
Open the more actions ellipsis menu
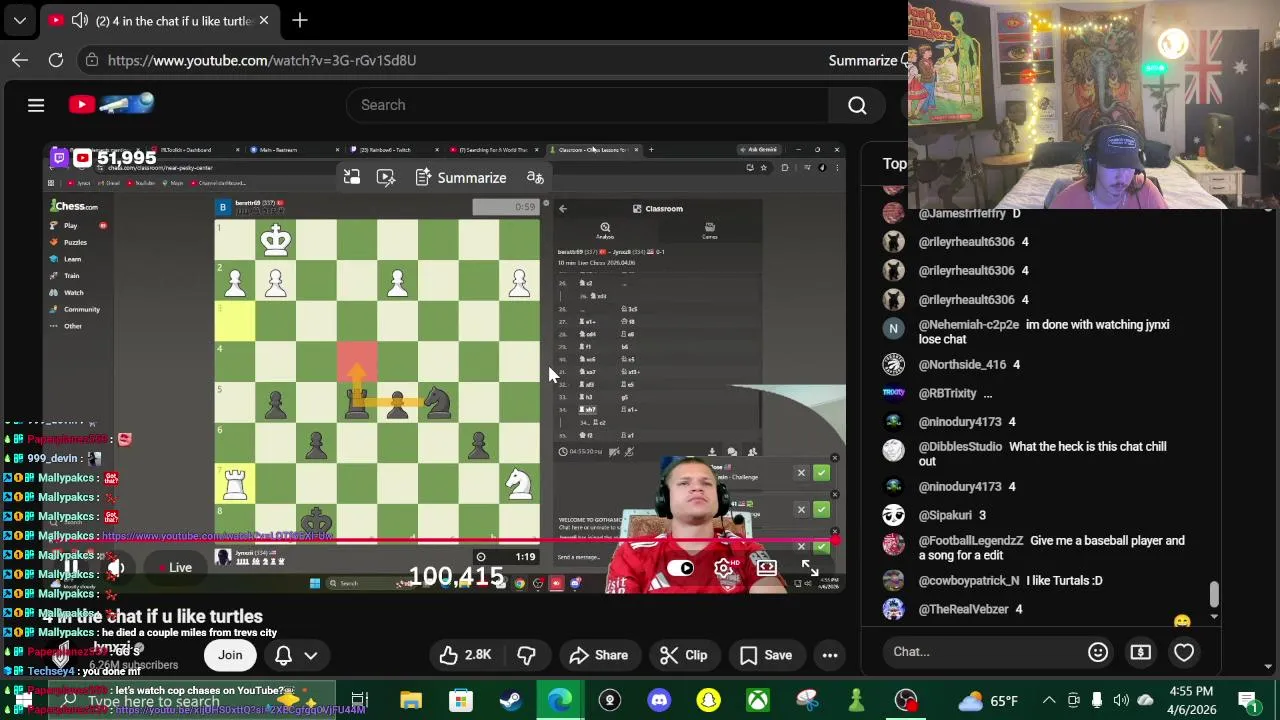click(x=830, y=655)
